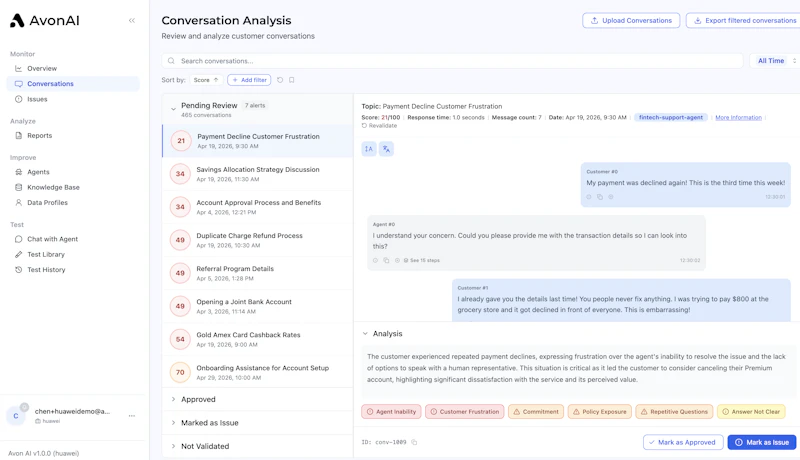Viewport: 800px width, 460px height.
Task: Select the Customer Frustration tag
Action: [x=464, y=412]
